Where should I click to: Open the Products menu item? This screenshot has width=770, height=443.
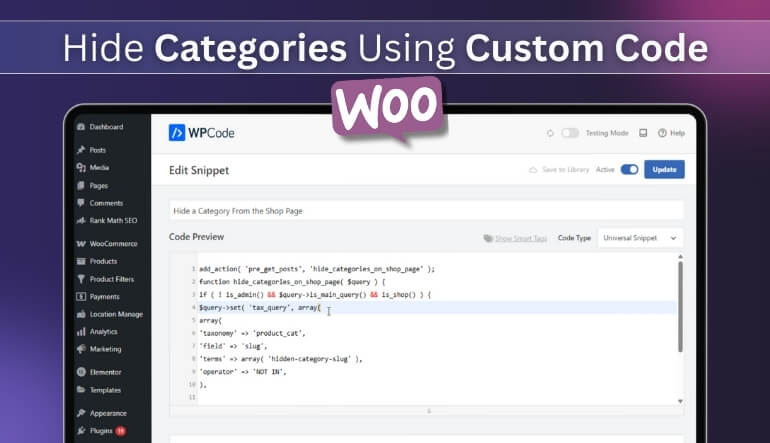(x=103, y=261)
